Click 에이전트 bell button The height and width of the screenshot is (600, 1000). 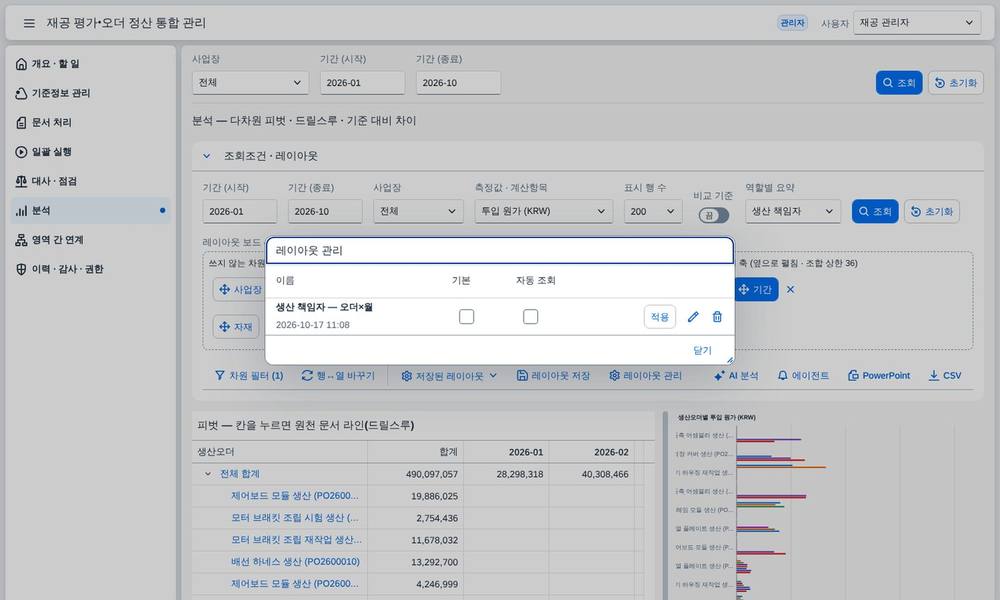803,376
